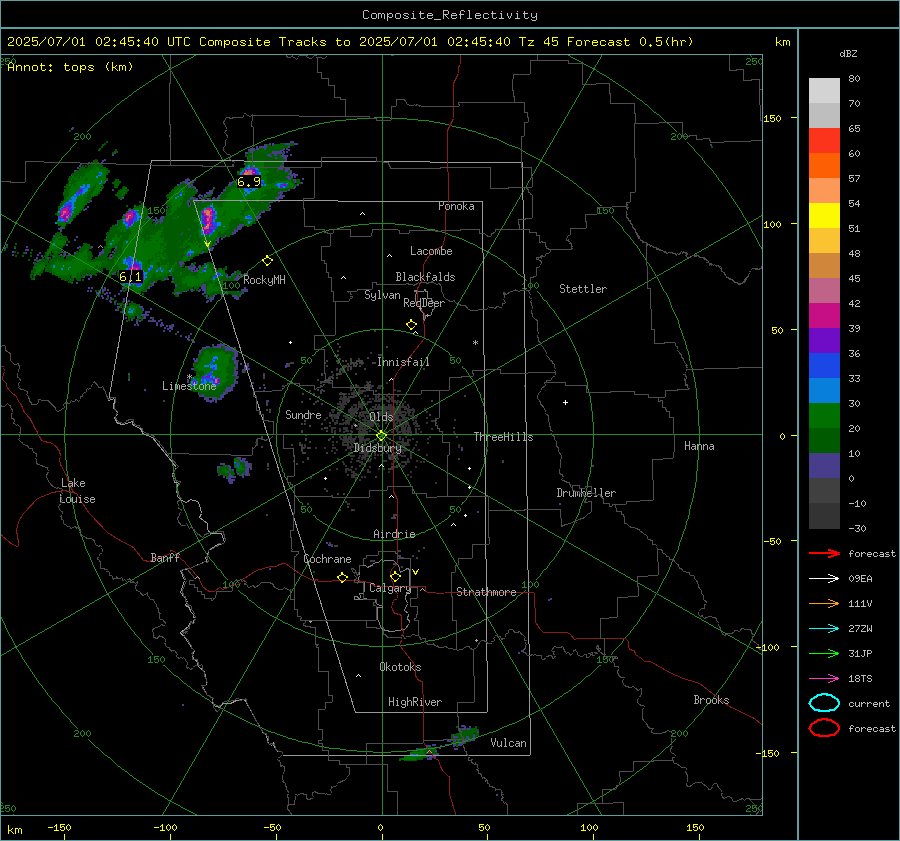Click the Sundre town label

pos(303,414)
